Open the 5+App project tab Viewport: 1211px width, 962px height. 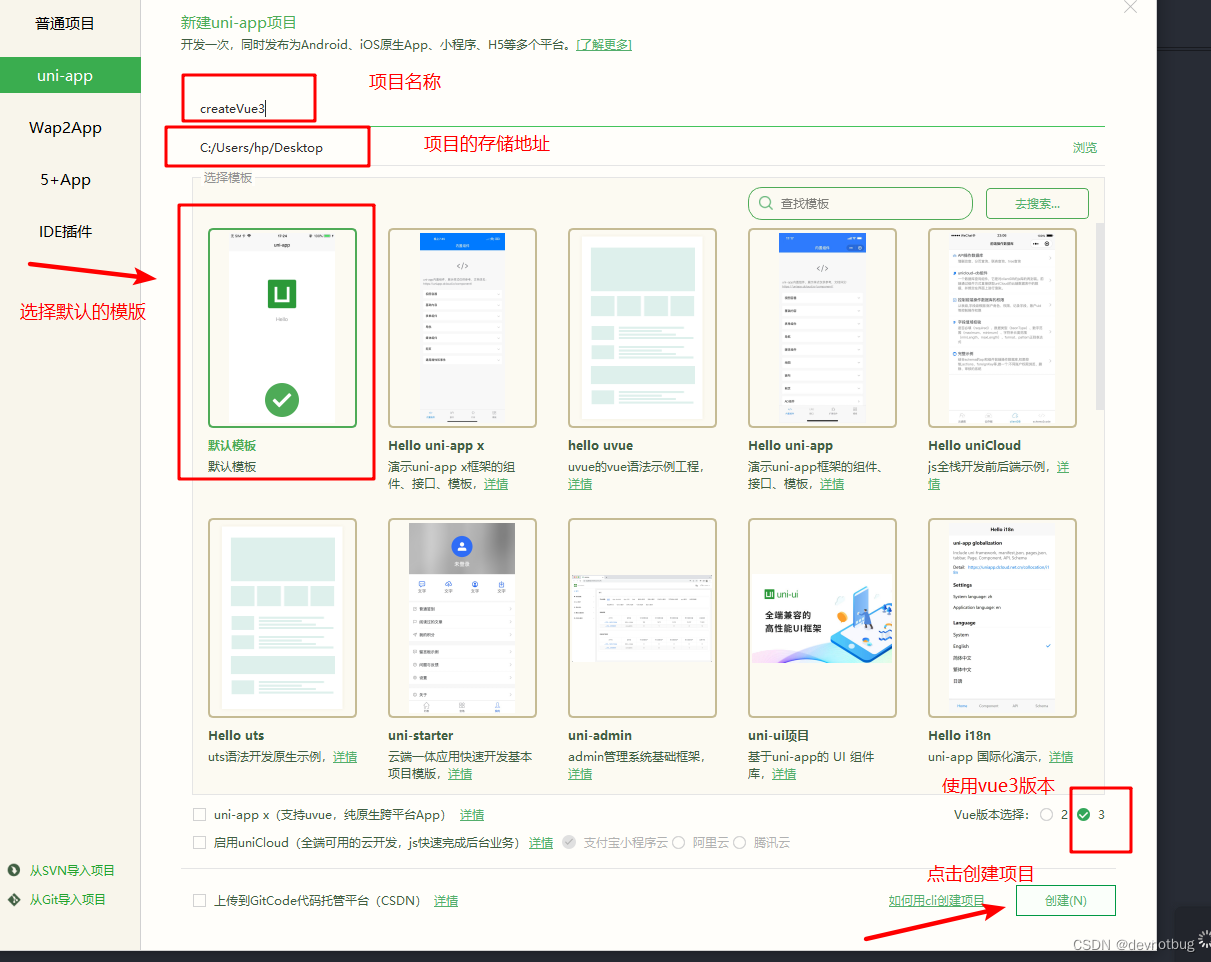(x=65, y=180)
